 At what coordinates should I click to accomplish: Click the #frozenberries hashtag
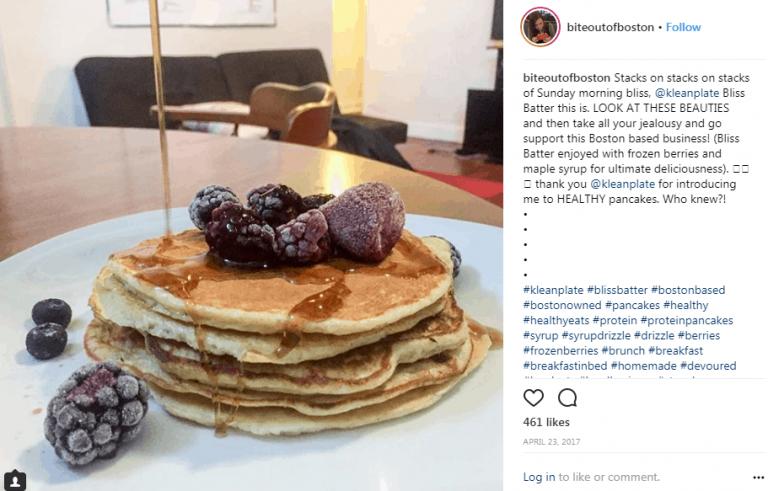point(561,351)
